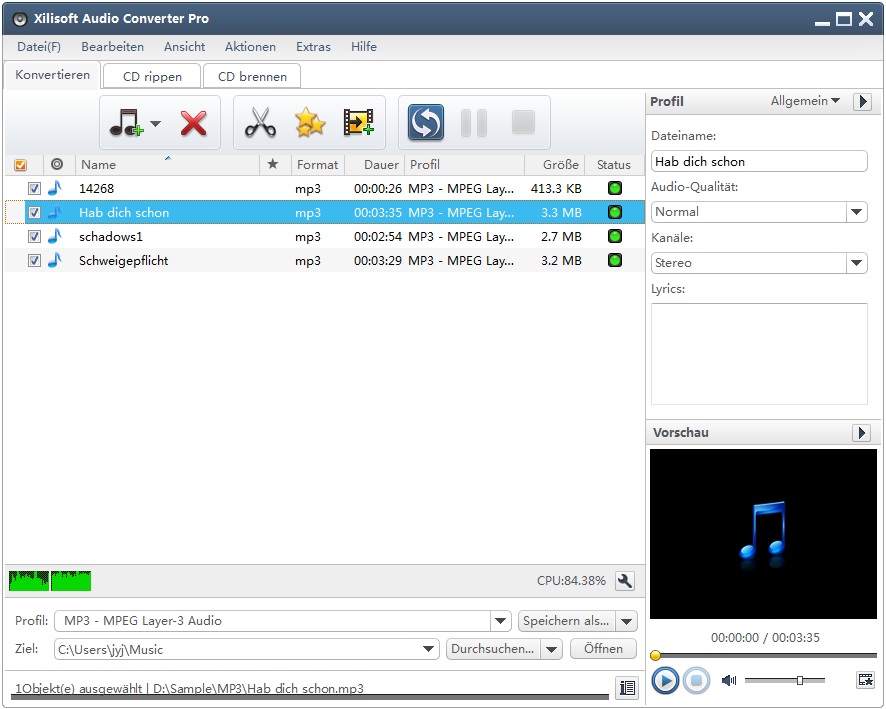The height and width of the screenshot is (709, 886).
Task: Toggle the select-all checkbox in header
Action: point(20,165)
